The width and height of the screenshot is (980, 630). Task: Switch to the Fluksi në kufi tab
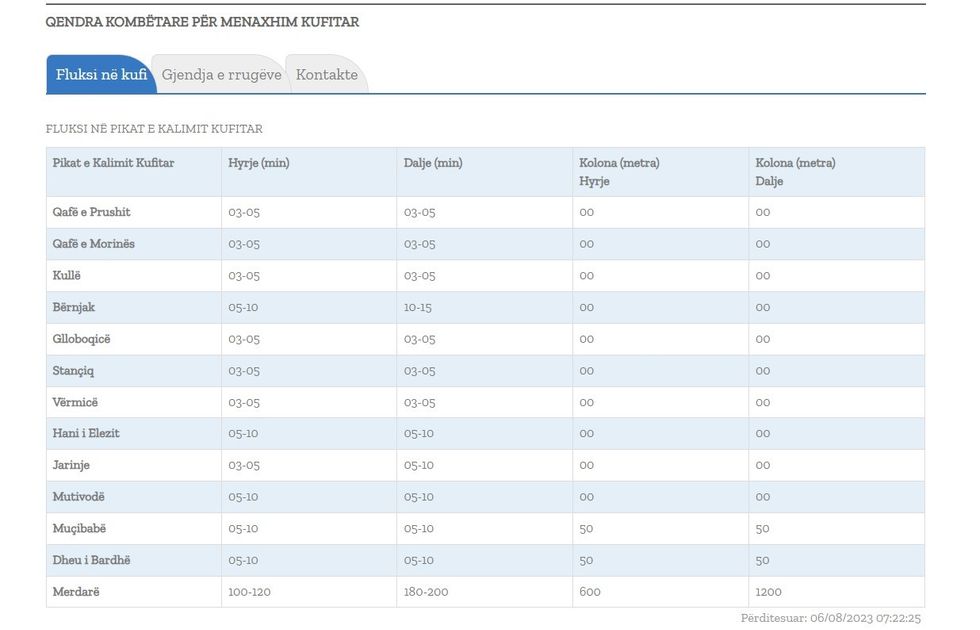pyautogui.click(x=101, y=75)
